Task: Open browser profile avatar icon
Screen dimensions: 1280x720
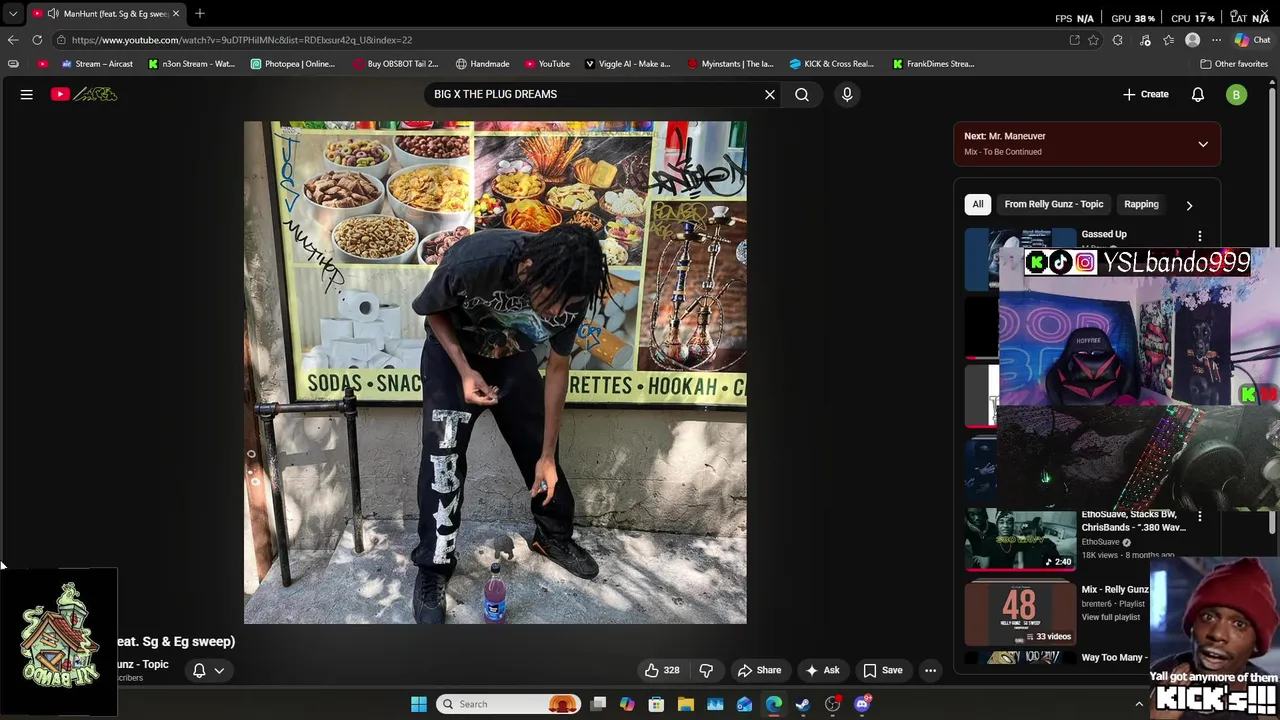Action: (1192, 40)
